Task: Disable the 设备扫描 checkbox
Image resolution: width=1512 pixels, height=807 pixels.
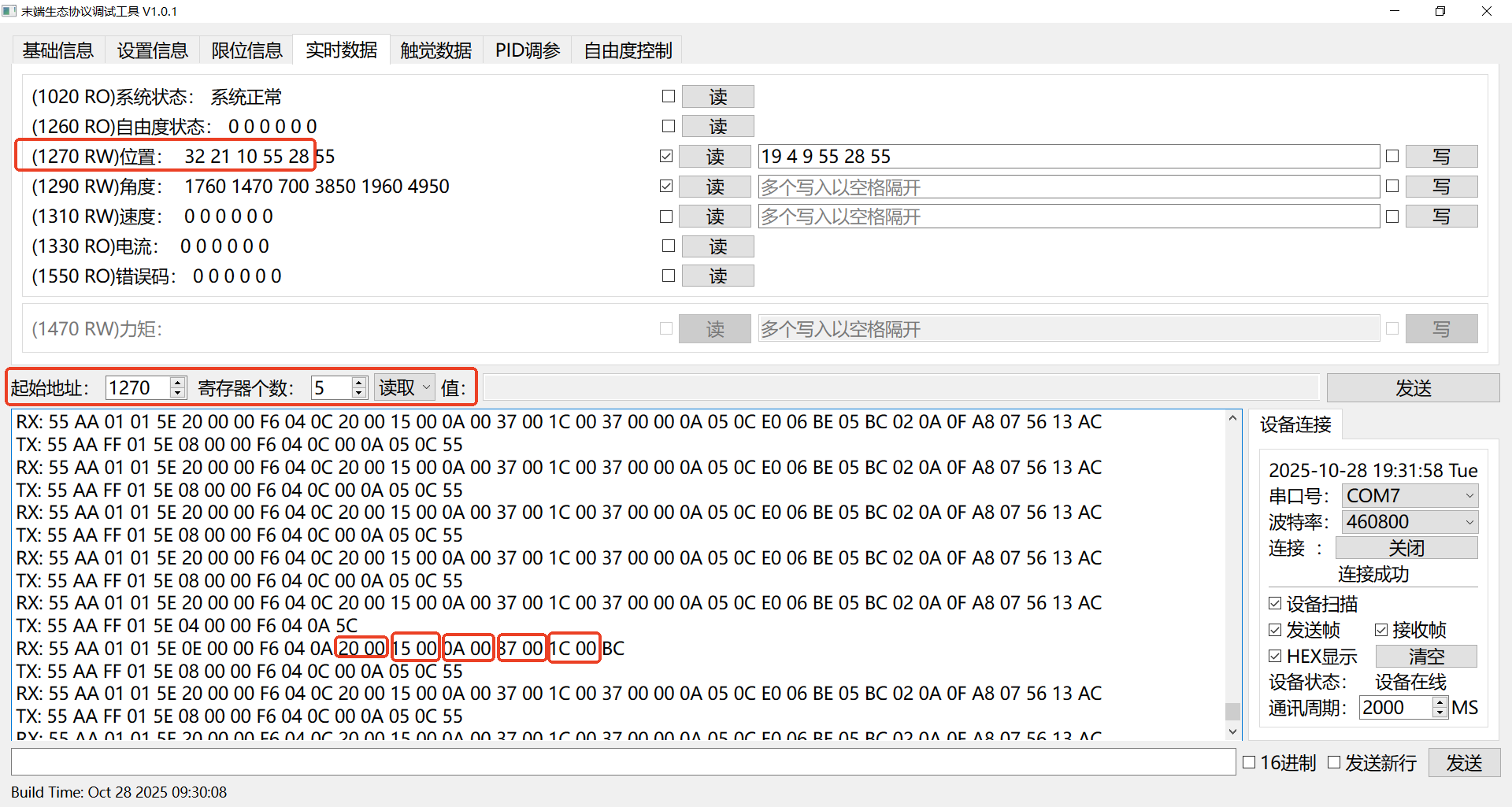Action: tap(1276, 604)
